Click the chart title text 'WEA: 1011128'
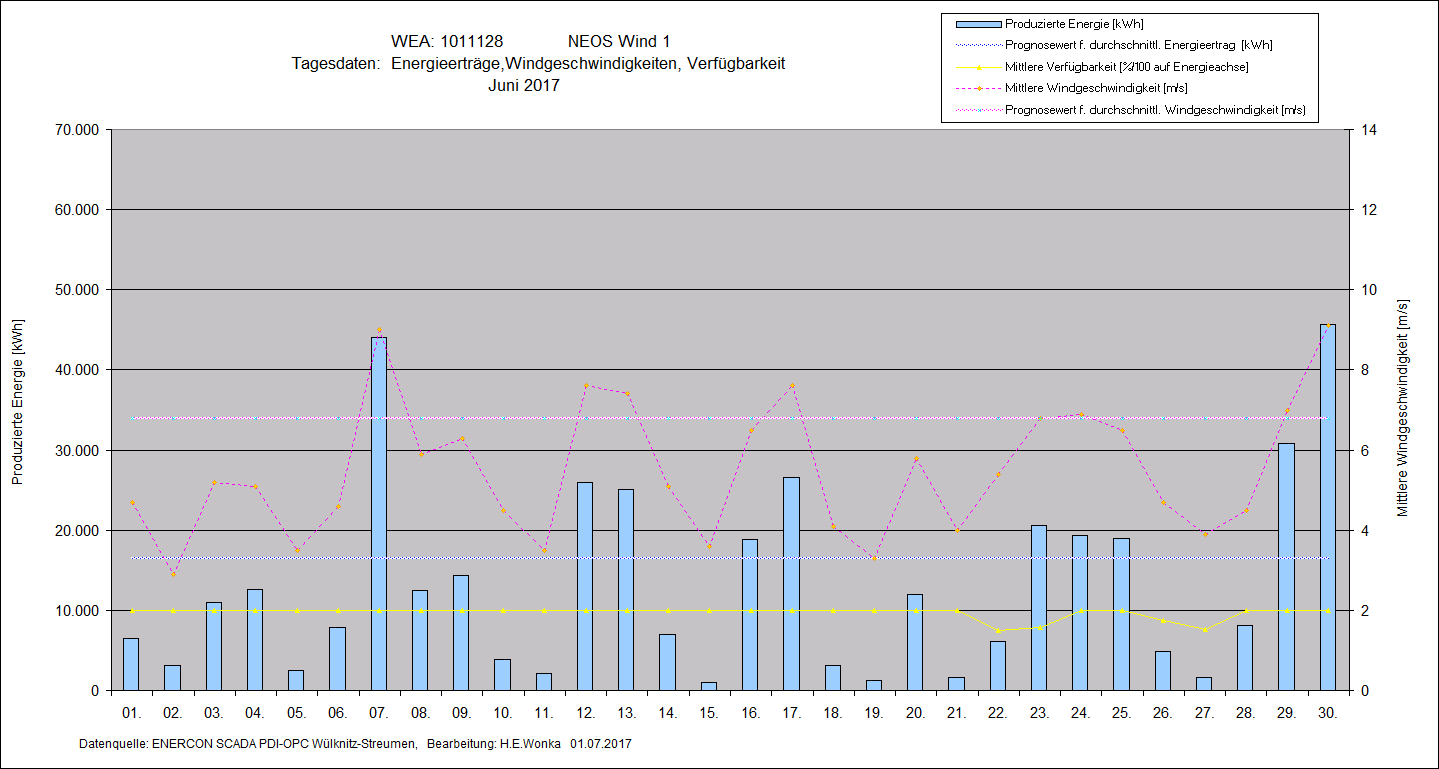Viewport: 1439px width, 769px height. [x=446, y=41]
